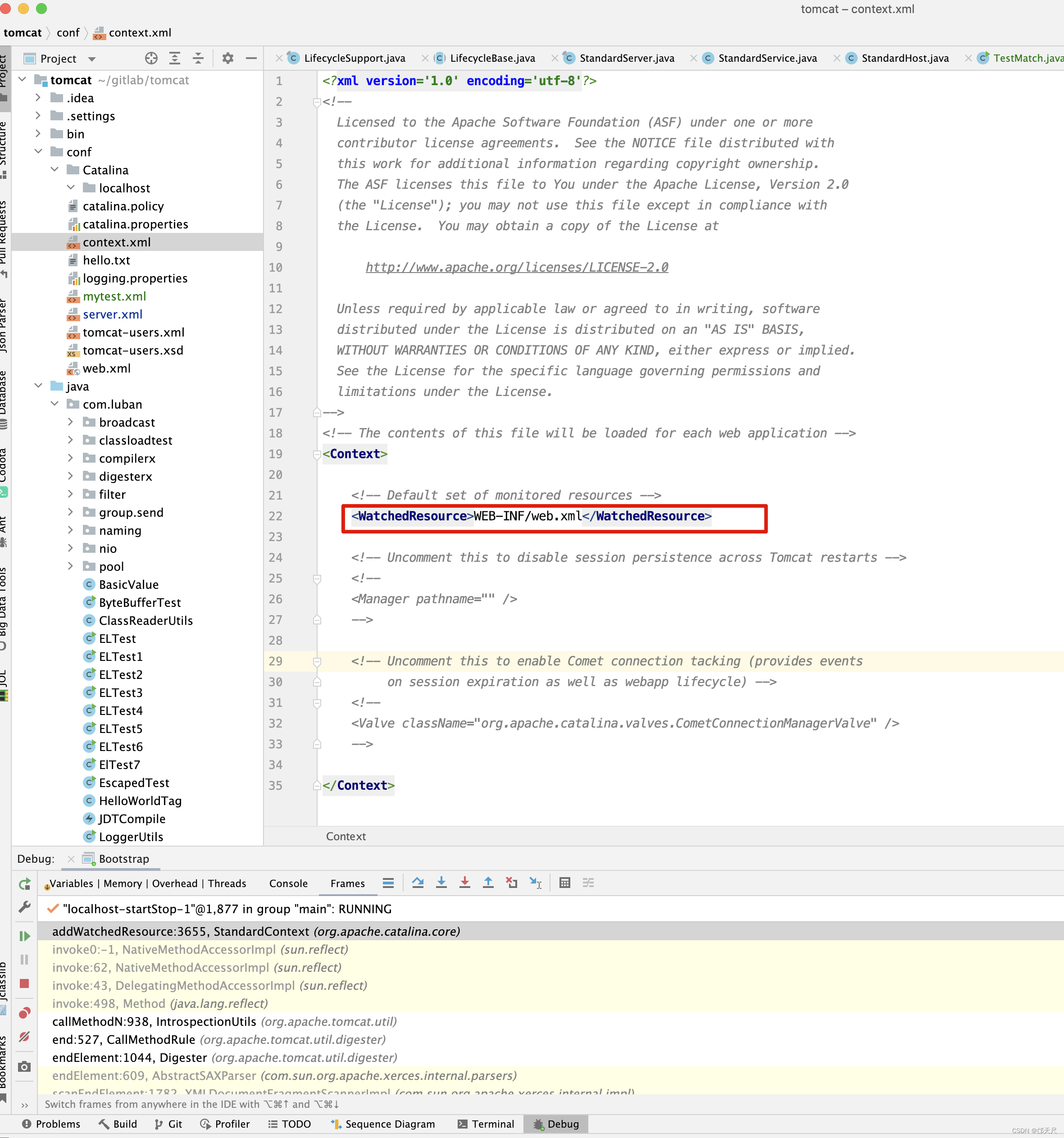
Task: Expand the .settings folder
Action: (38, 116)
